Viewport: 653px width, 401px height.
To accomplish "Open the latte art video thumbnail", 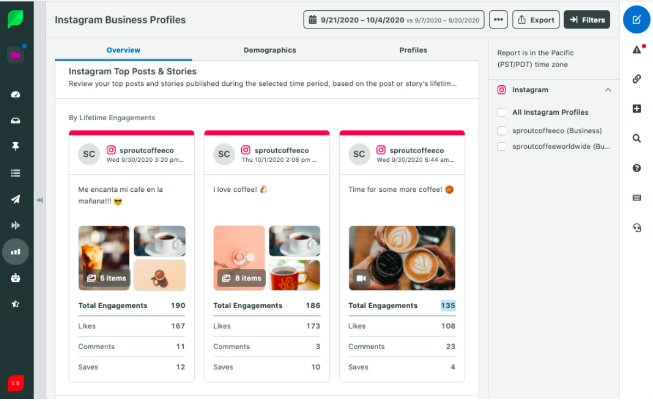I will [x=402, y=258].
